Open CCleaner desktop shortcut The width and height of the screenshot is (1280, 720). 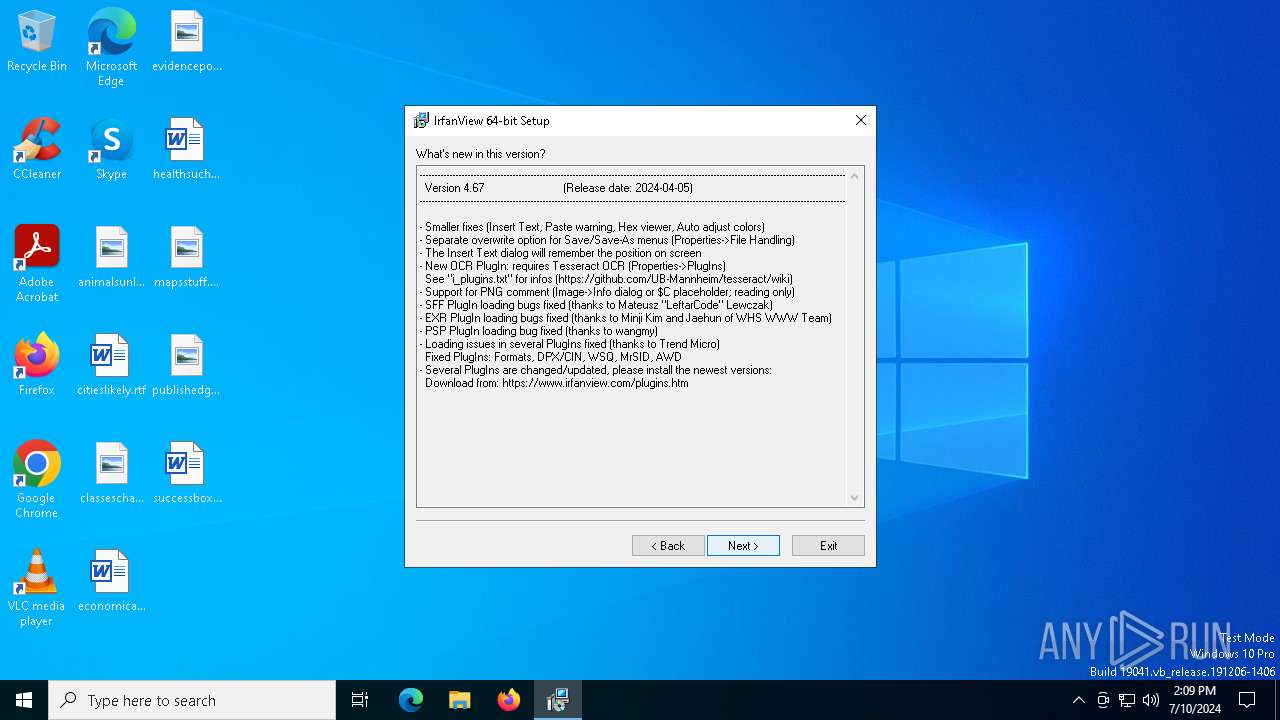point(37,149)
